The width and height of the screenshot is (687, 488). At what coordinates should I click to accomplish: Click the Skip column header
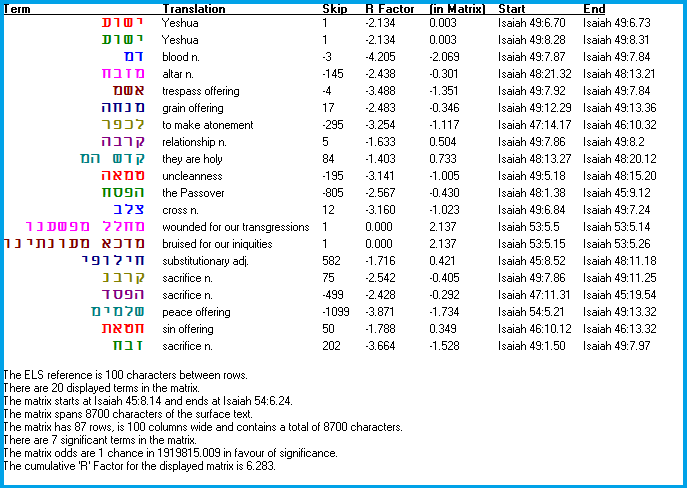[x=333, y=9]
